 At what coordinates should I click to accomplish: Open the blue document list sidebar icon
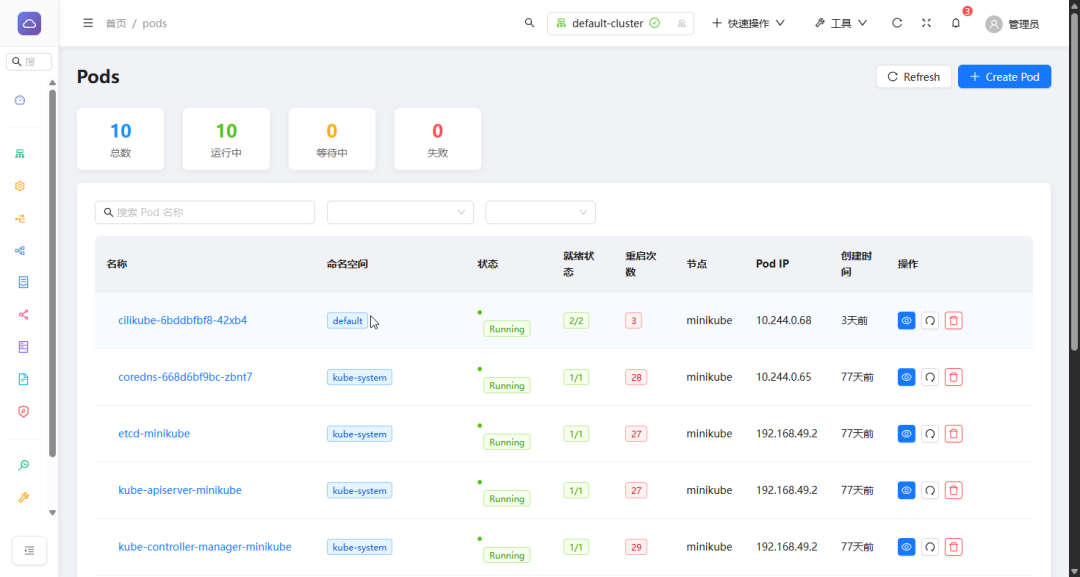23,282
